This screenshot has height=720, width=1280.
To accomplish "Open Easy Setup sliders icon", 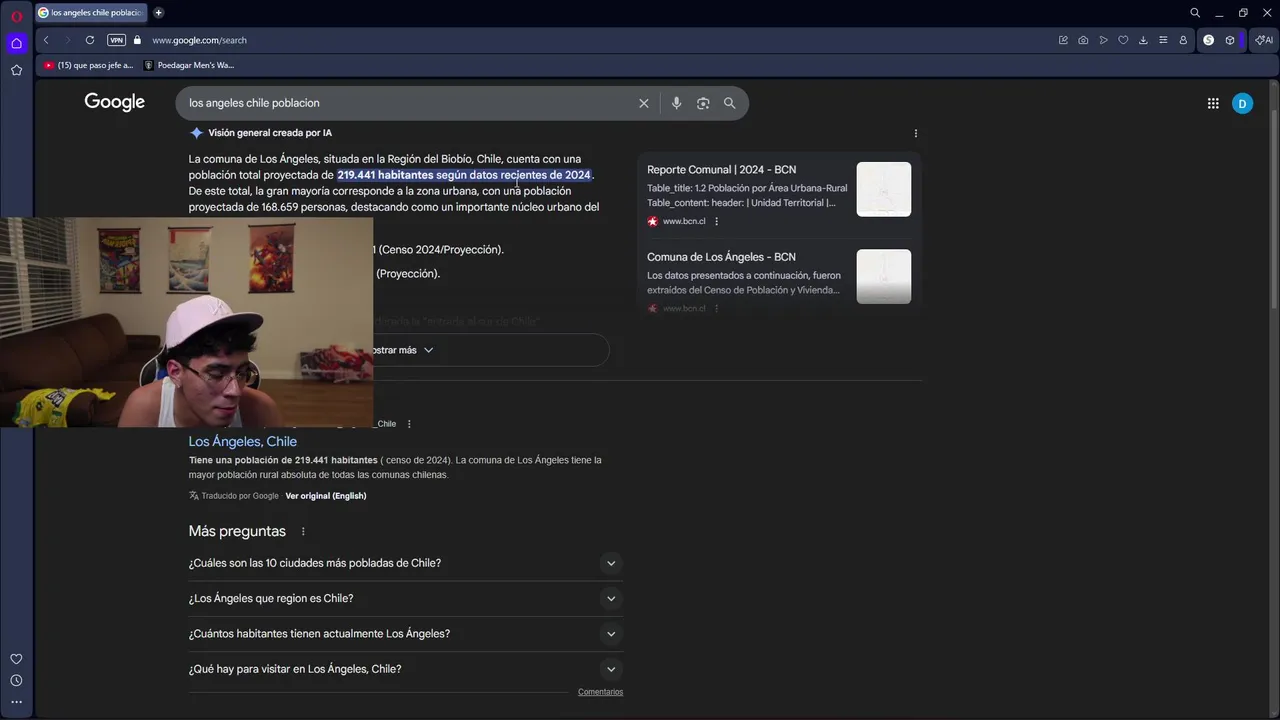I will click(x=1163, y=40).
